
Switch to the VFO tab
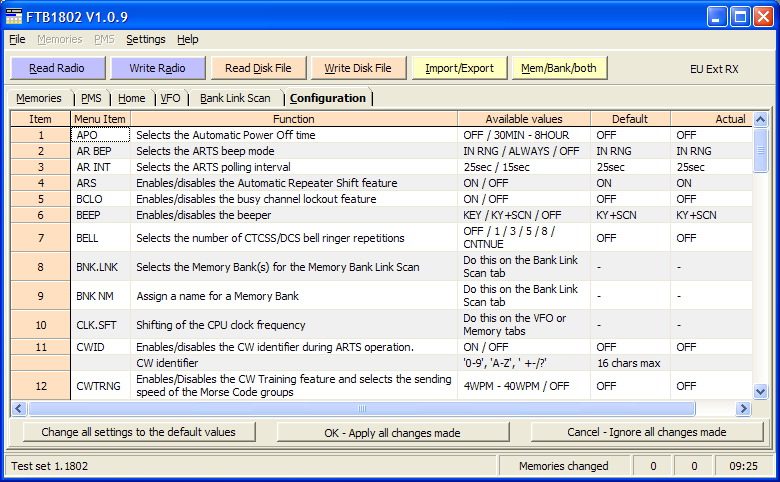170,98
